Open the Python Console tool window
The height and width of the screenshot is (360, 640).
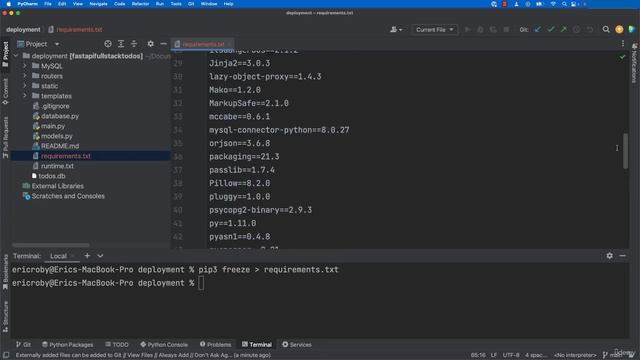pos(164,344)
